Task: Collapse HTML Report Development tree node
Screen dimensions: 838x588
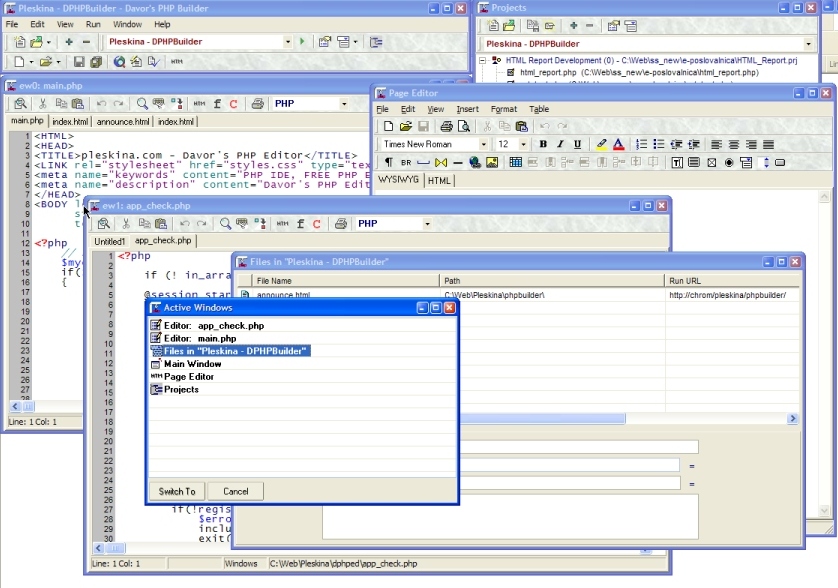Action: (483, 60)
